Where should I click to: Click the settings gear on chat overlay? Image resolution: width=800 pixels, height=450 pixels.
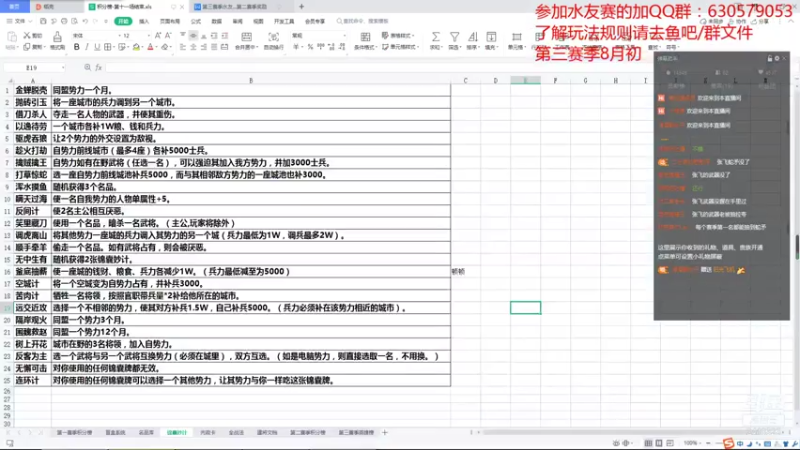point(777,59)
